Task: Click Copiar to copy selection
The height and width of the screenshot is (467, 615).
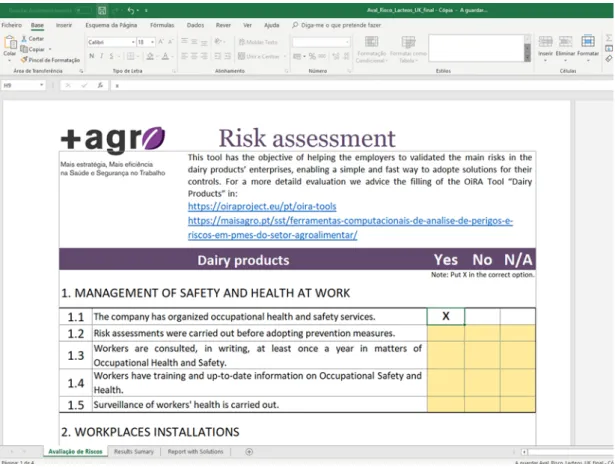Action: click(33, 49)
